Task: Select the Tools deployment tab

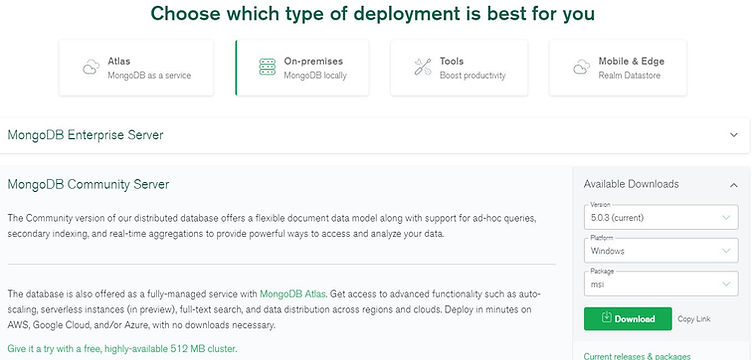Action: (x=459, y=68)
